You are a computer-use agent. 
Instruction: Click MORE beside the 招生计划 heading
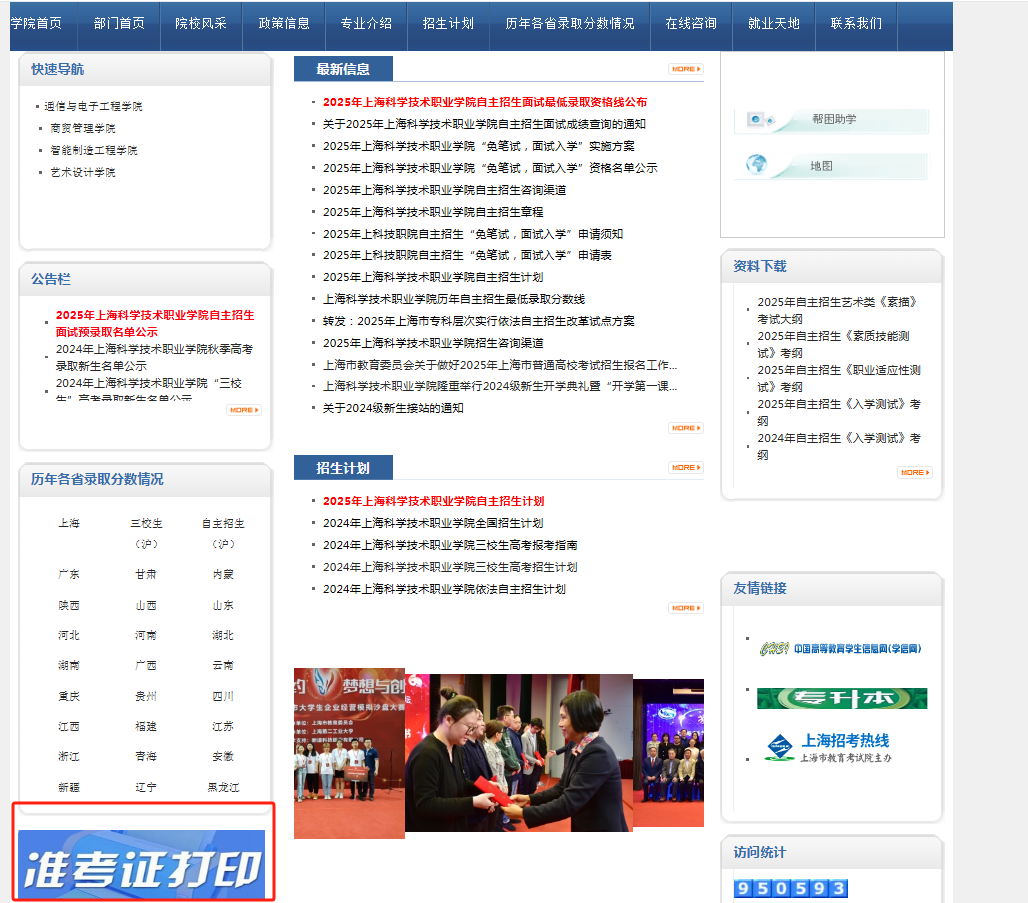(x=685, y=467)
